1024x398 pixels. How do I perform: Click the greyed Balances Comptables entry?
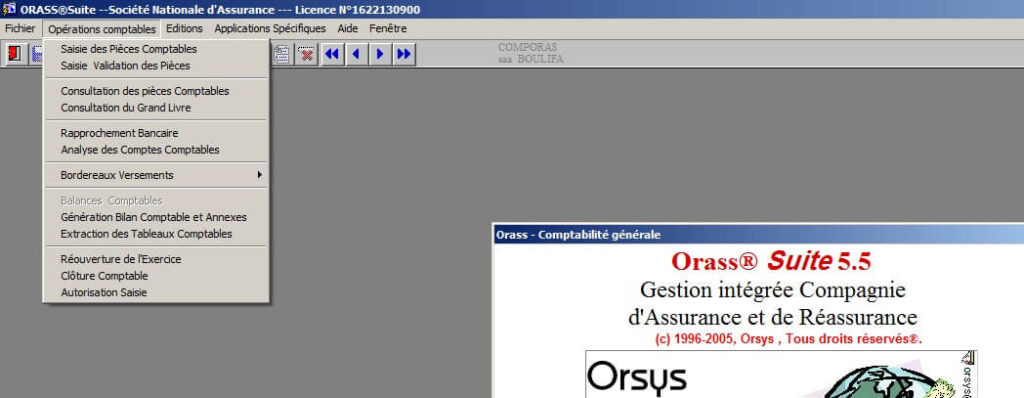tap(157, 201)
